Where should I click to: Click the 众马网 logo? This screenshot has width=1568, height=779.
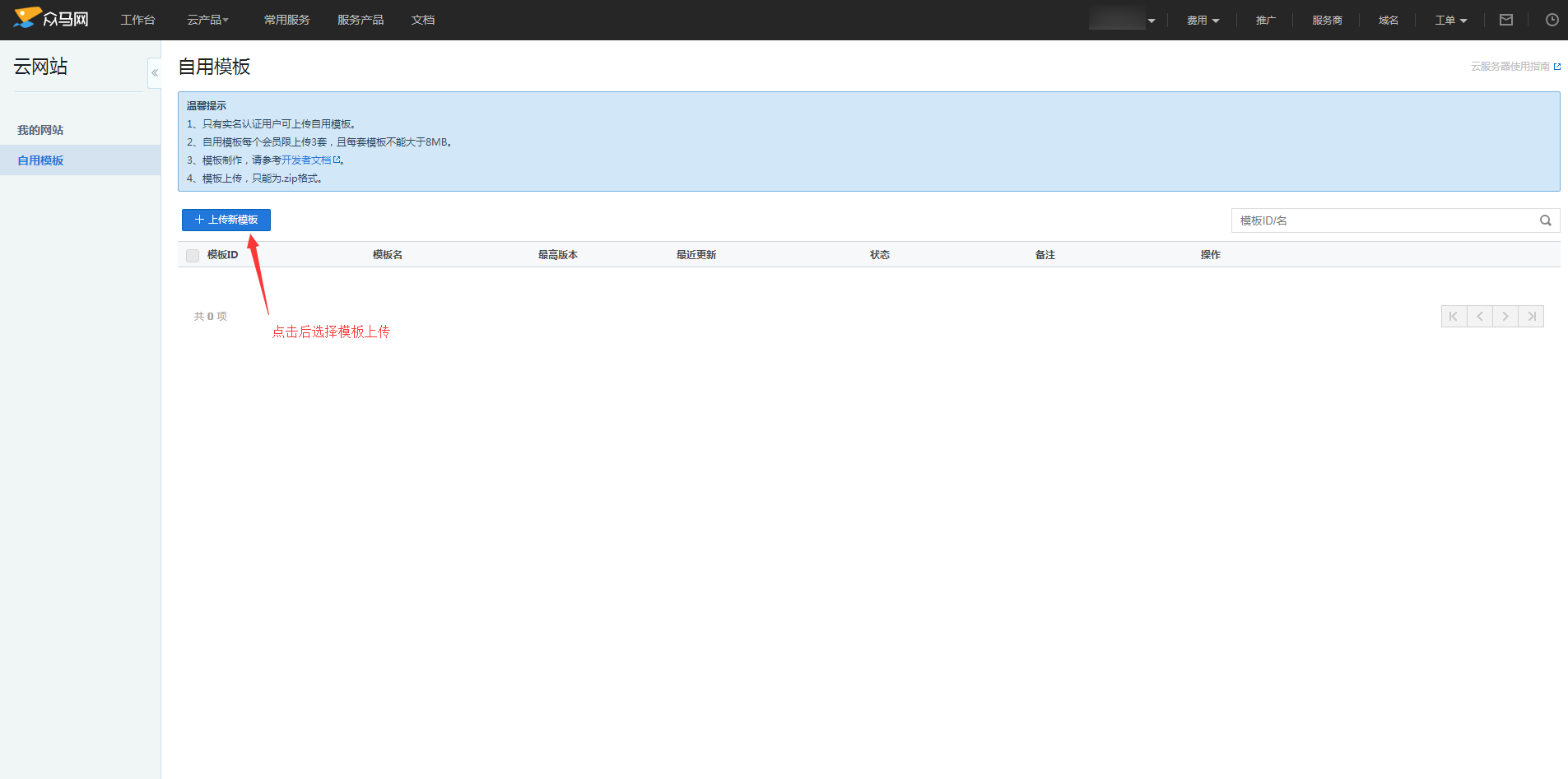tap(51, 18)
